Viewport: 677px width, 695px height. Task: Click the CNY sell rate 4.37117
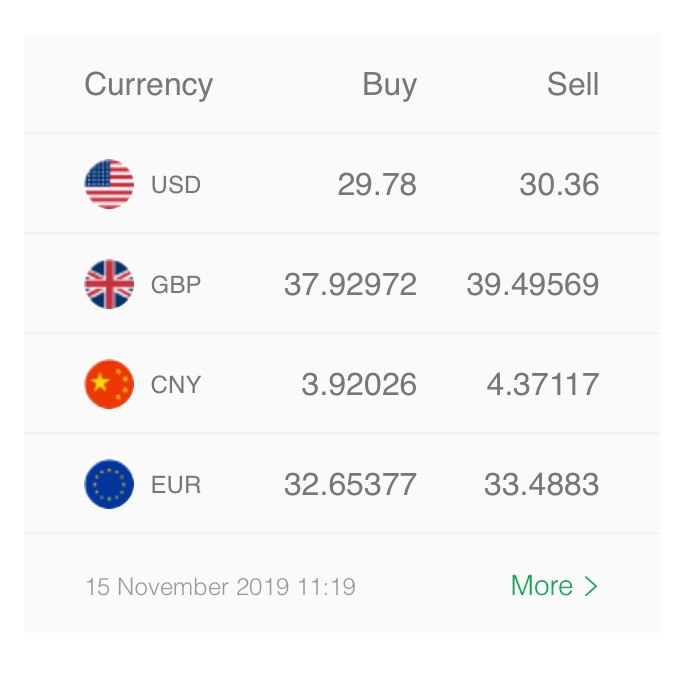[x=543, y=384]
